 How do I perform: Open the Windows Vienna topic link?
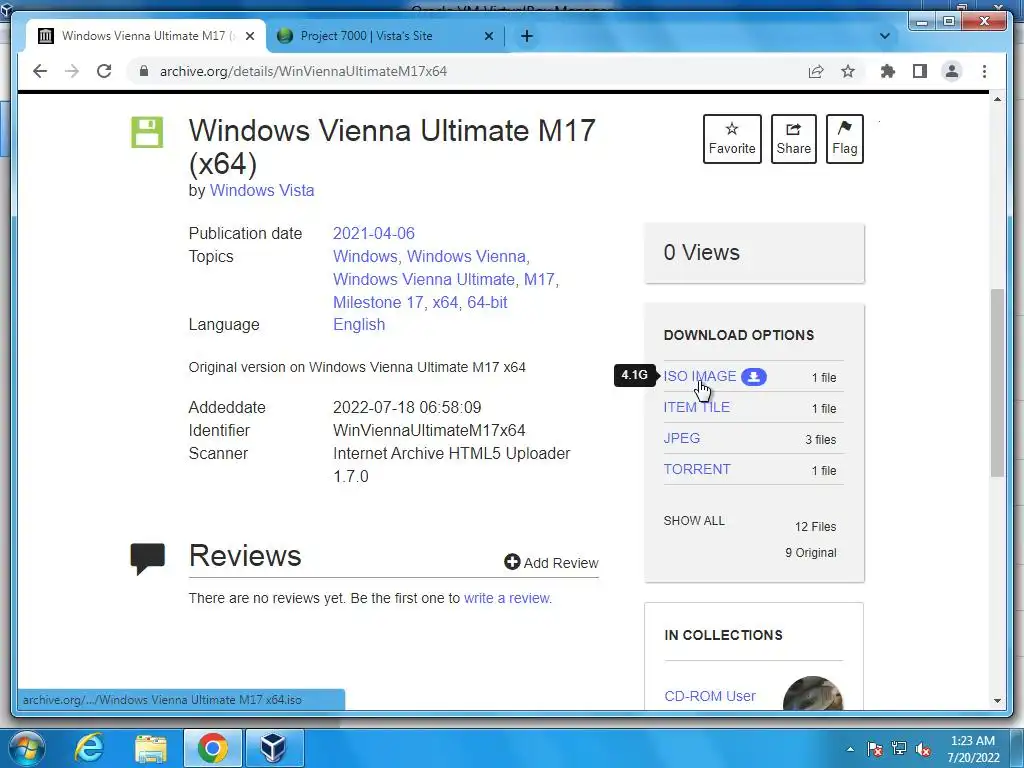[x=466, y=256]
